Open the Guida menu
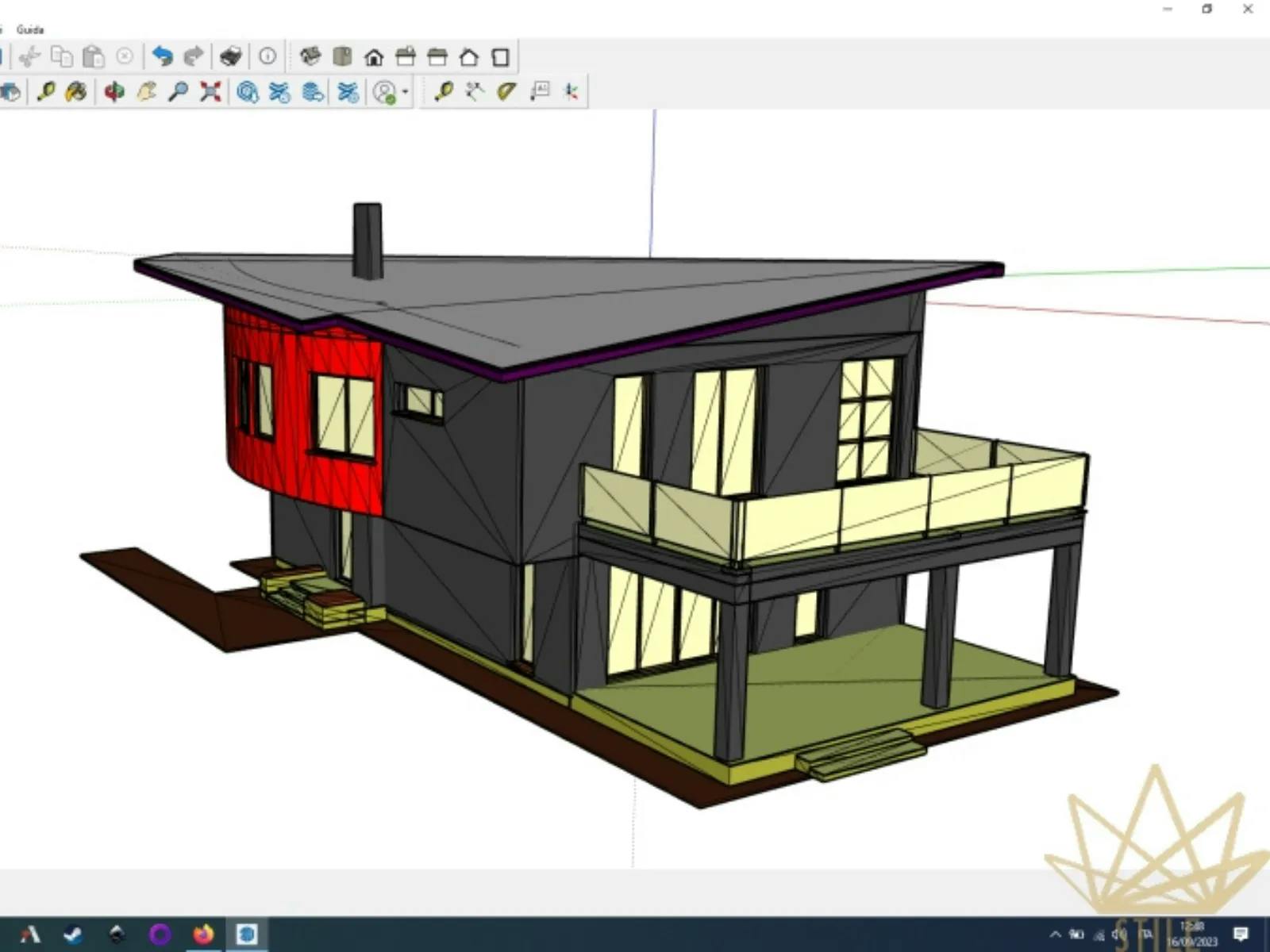Screen dimensions: 1270x952 coord(30,29)
